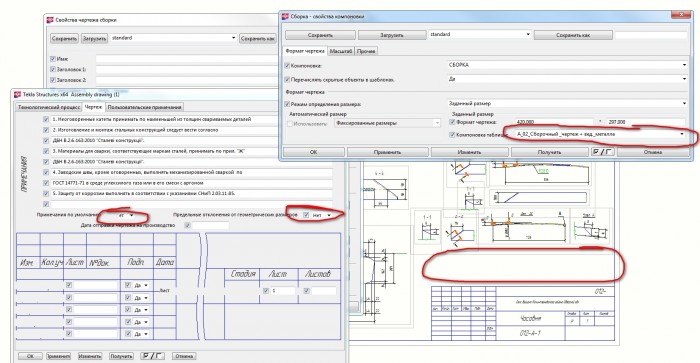Click the toggle-all checkmarks button in the layout properties dialog

602,152
